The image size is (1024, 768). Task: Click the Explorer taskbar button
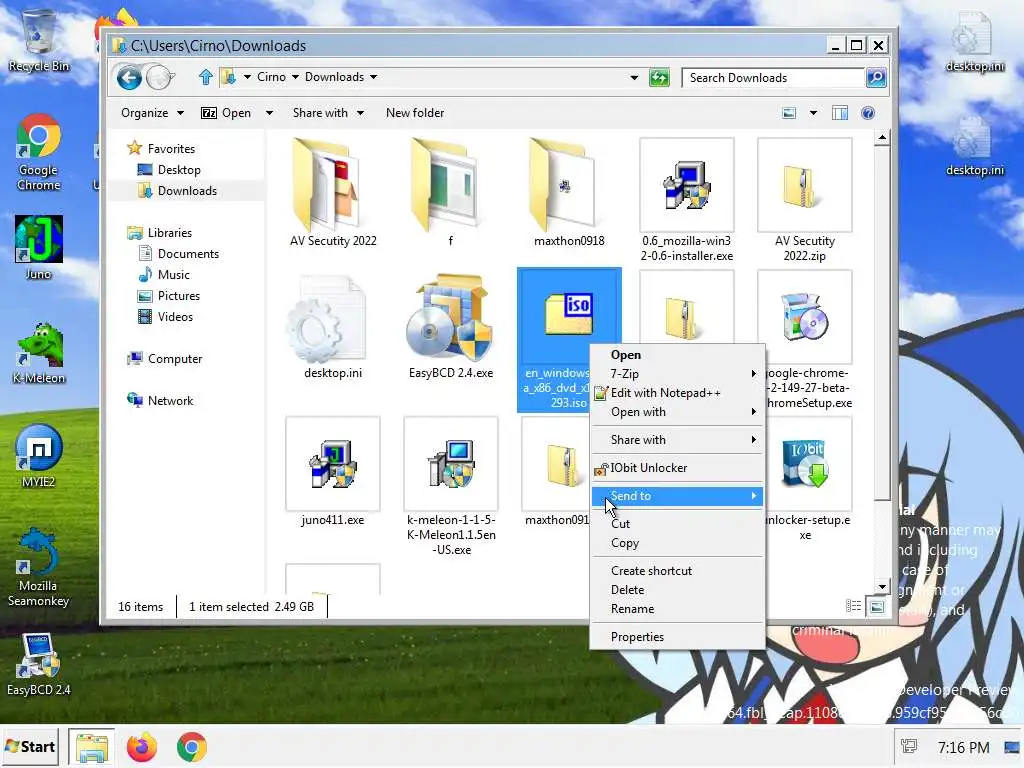[x=91, y=747]
